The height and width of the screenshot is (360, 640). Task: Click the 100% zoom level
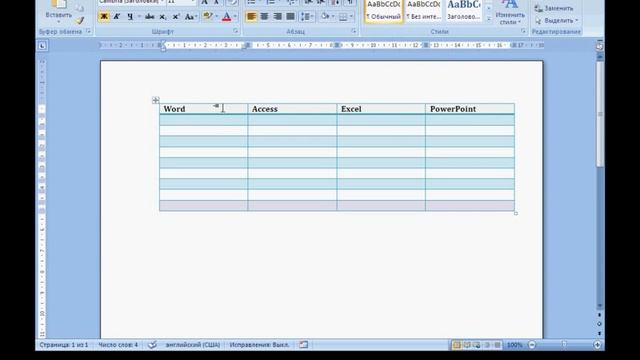514,345
